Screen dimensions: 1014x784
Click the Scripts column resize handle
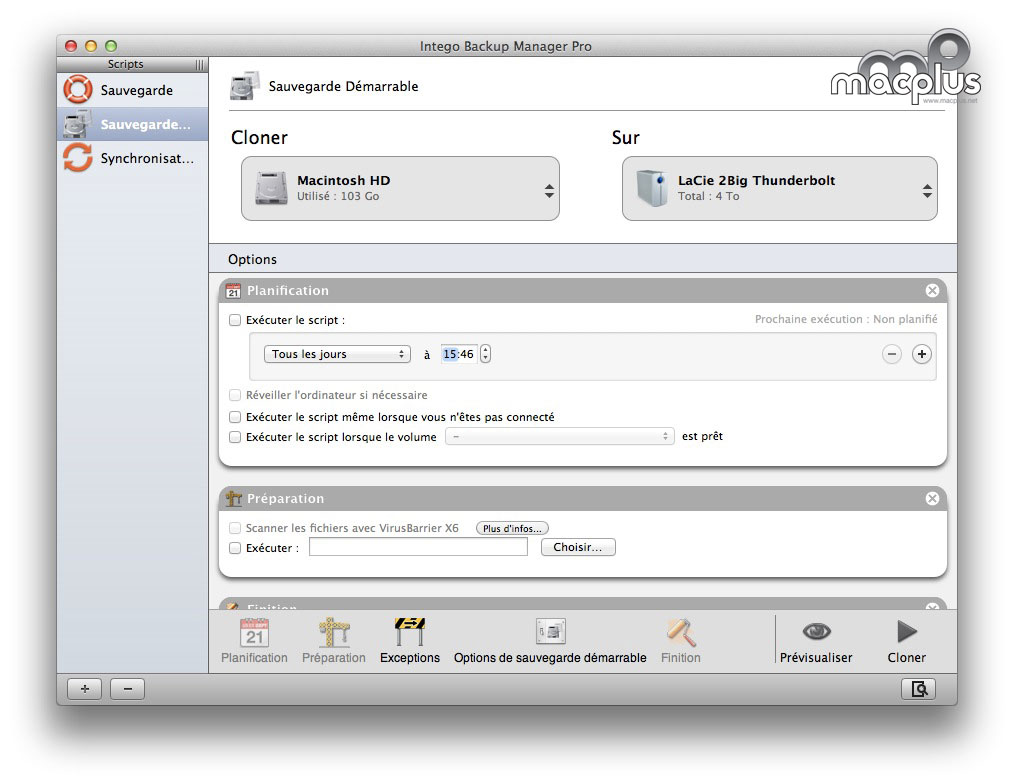(x=199, y=65)
